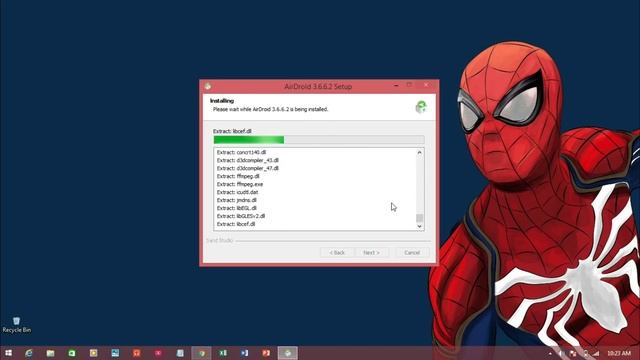Select log row 'Extract: jmdns.dll'
The height and width of the screenshot is (360, 640).
(237, 200)
